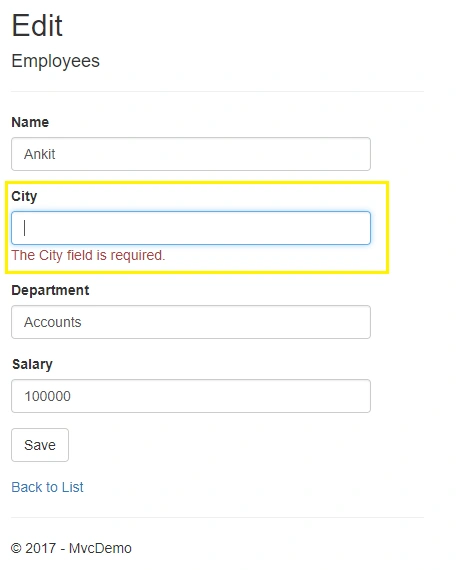Click inside the empty City text box

click(191, 228)
